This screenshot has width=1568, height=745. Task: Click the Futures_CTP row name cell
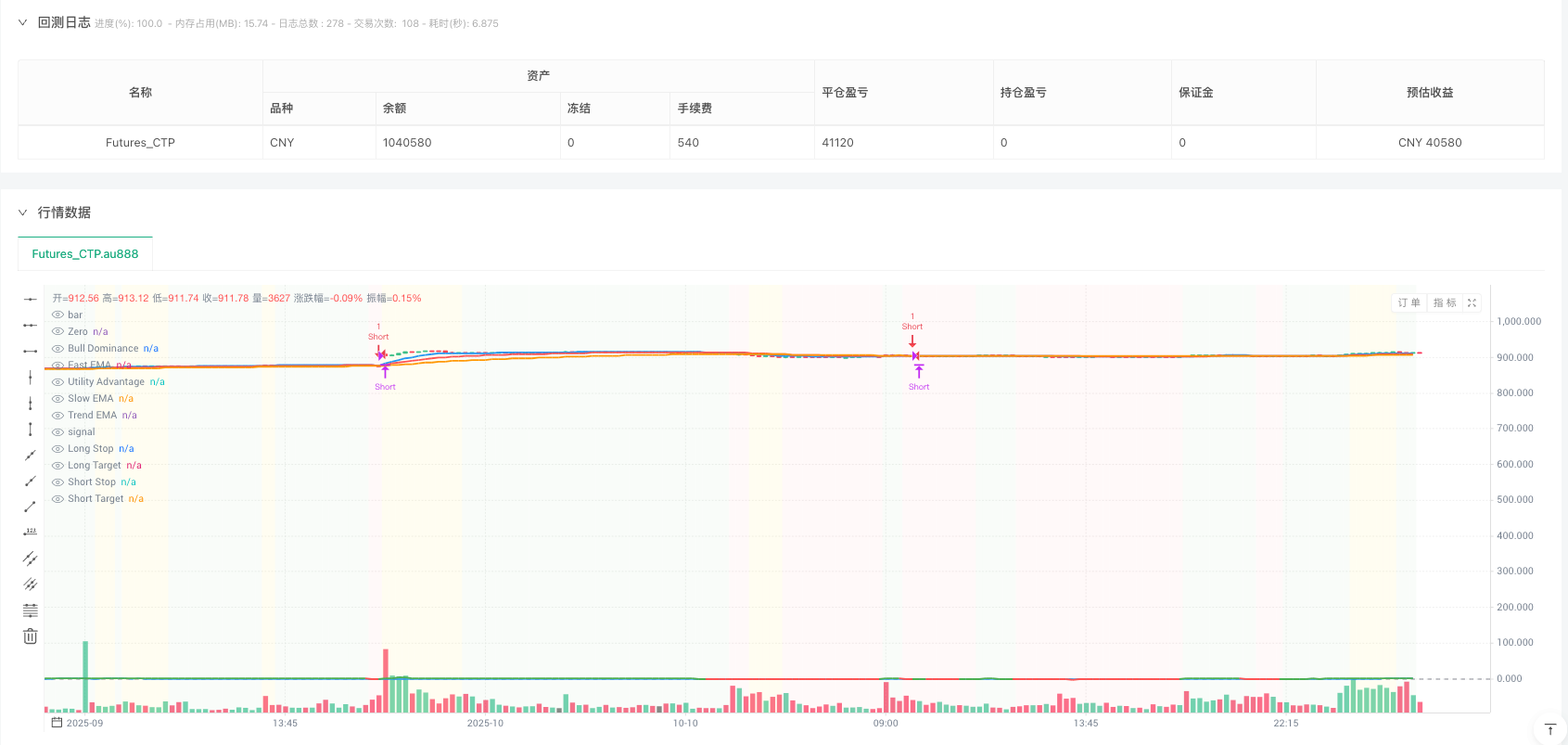click(140, 143)
